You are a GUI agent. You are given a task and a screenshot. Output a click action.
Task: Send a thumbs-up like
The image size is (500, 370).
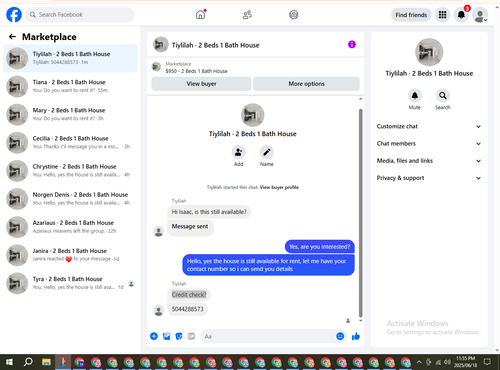click(356, 336)
